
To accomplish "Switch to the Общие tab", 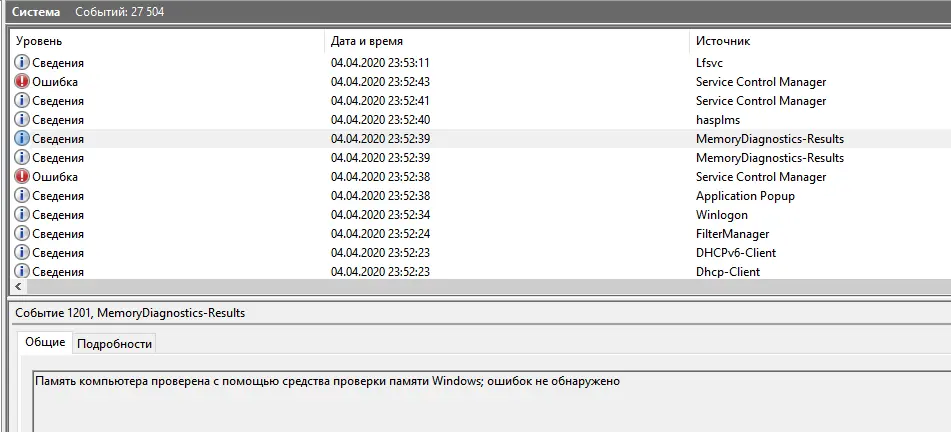I will click(45, 342).
